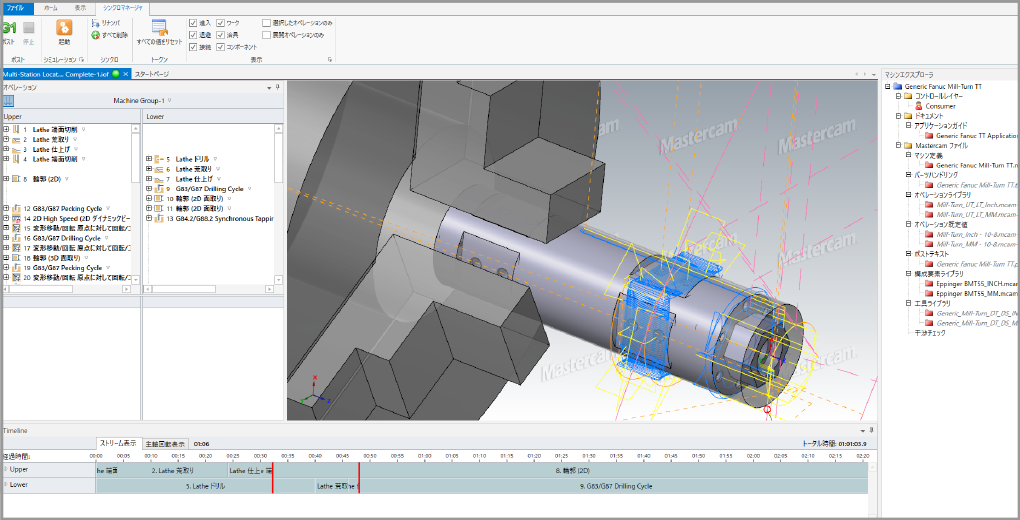1020x520 pixels.
Task: Select the 主軸回転表示 timeline tab
Action: [x=165, y=443]
